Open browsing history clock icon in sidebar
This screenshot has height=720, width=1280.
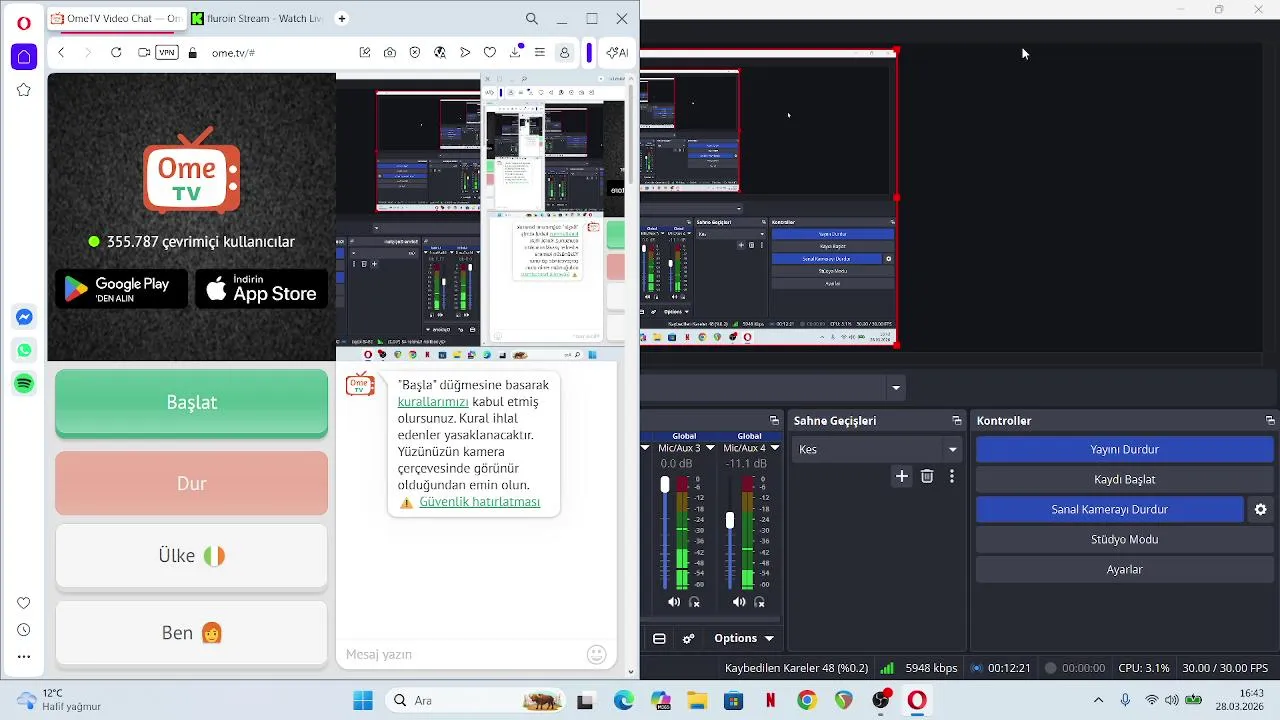(24, 630)
